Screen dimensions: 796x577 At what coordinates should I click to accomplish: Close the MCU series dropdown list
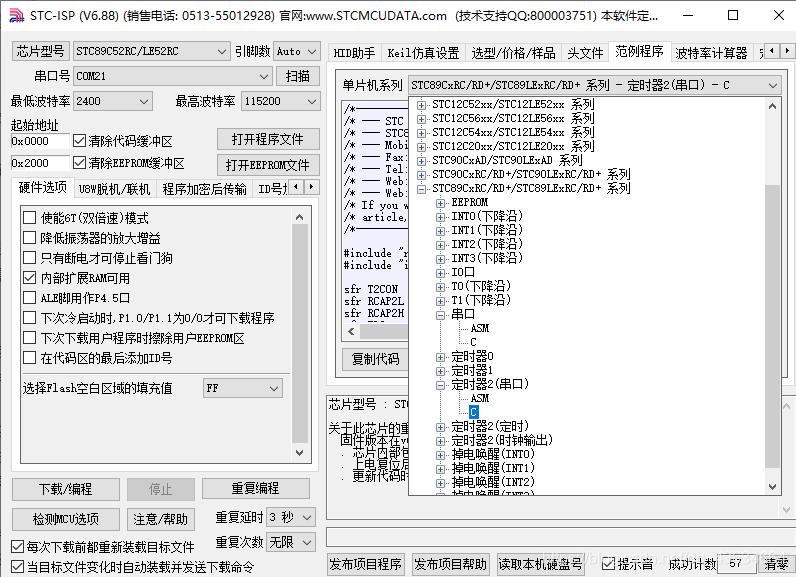pos(772,85)
